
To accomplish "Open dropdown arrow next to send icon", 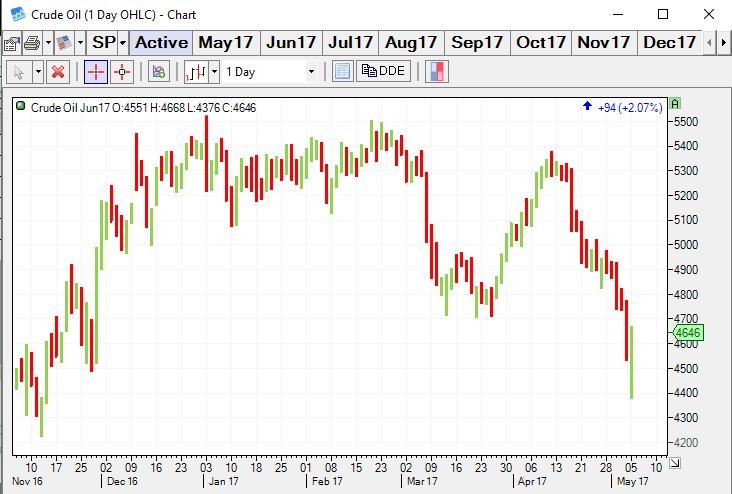I will pos(80,43).
